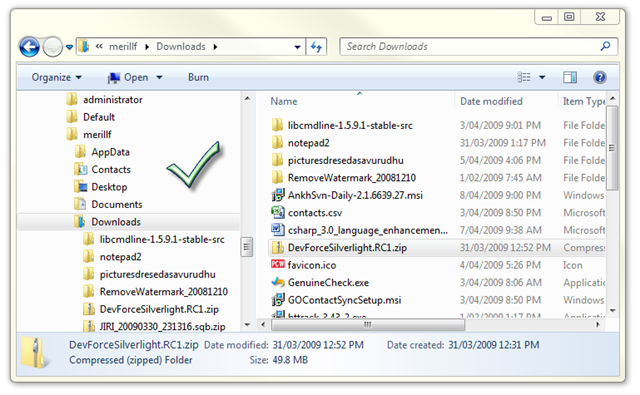Open the address bar history dropdown
Image resolution: width=640 pixels, height=395 pixels.
coord(298,47)
